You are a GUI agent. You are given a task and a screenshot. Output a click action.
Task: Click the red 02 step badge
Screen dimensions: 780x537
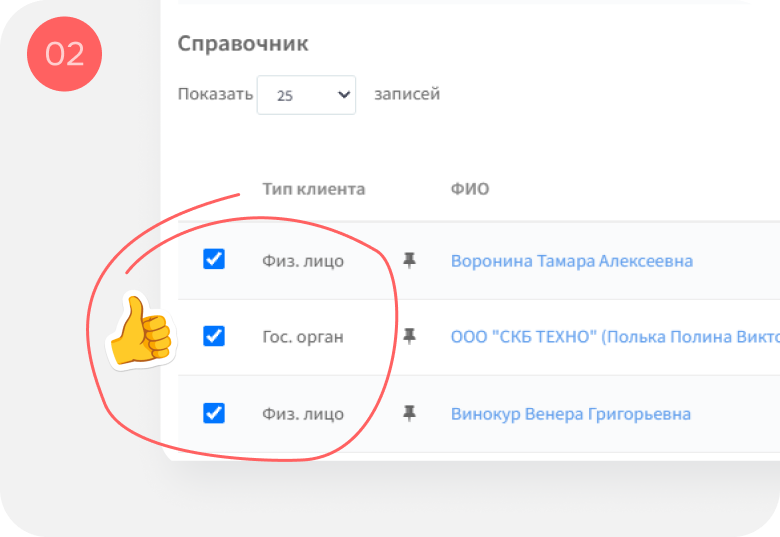pos(65,54)
